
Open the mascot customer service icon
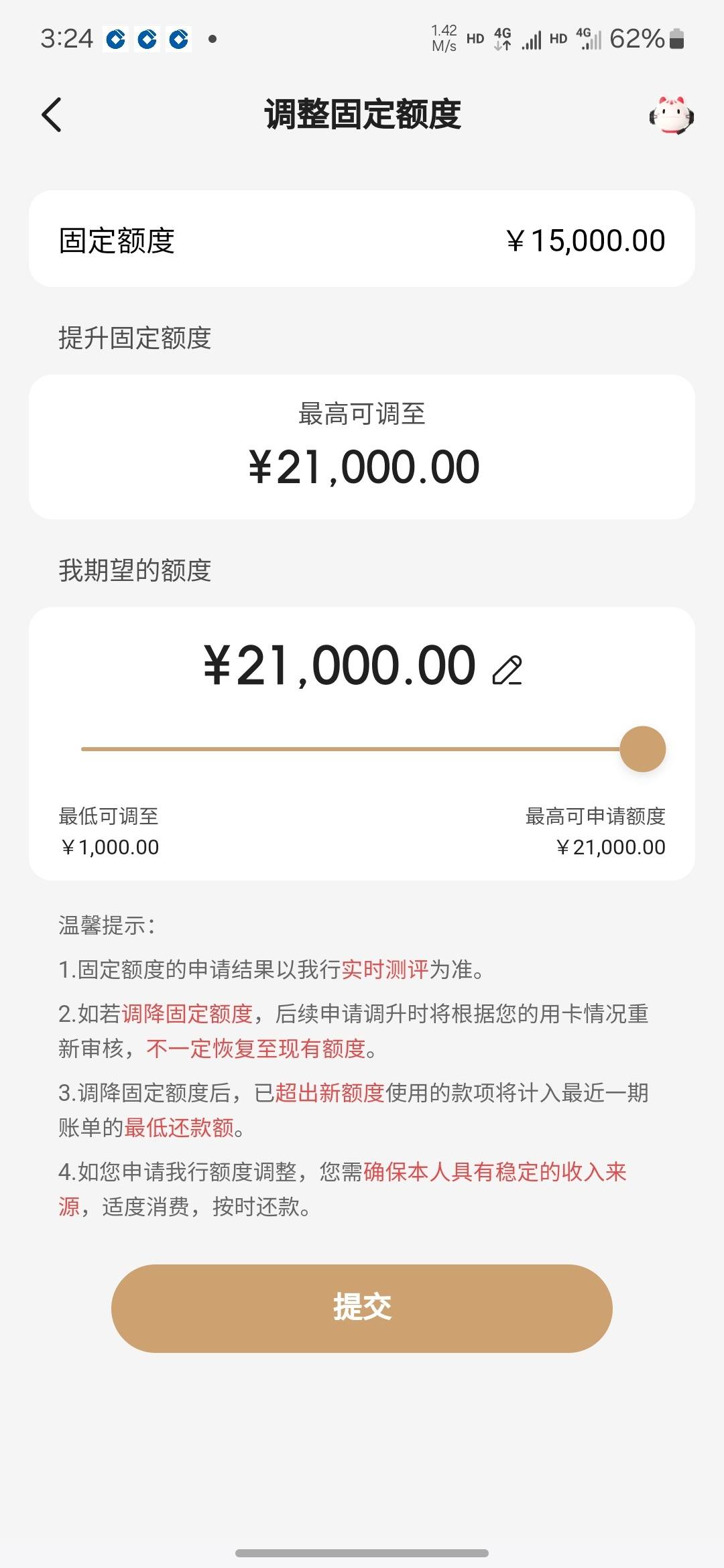pos(671,115)
